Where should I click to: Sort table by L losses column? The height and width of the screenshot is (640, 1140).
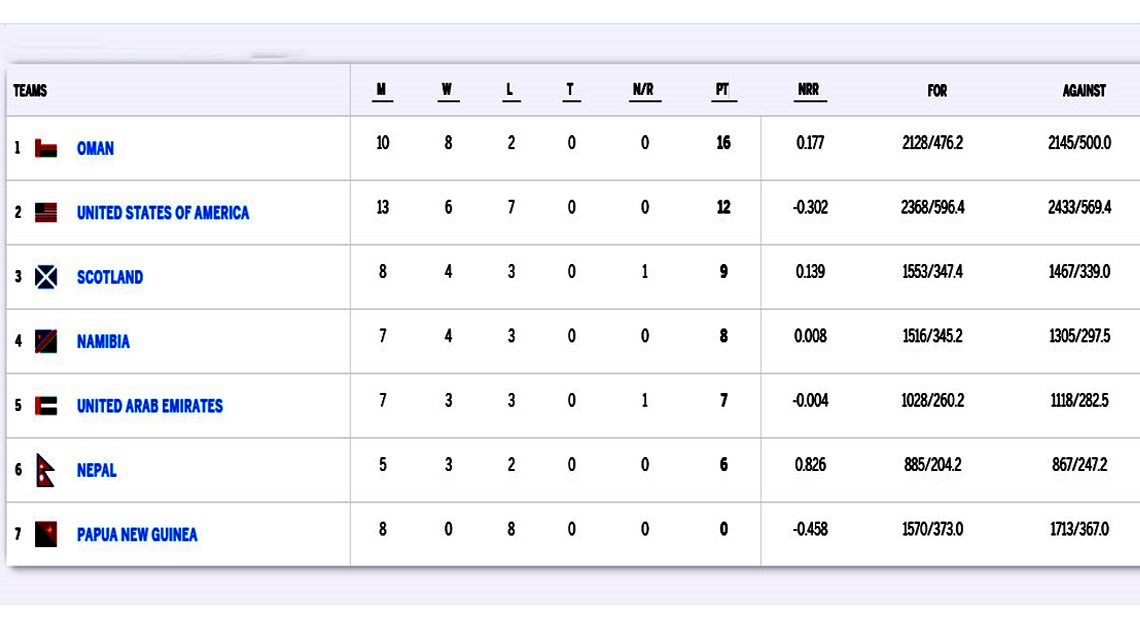510,90
